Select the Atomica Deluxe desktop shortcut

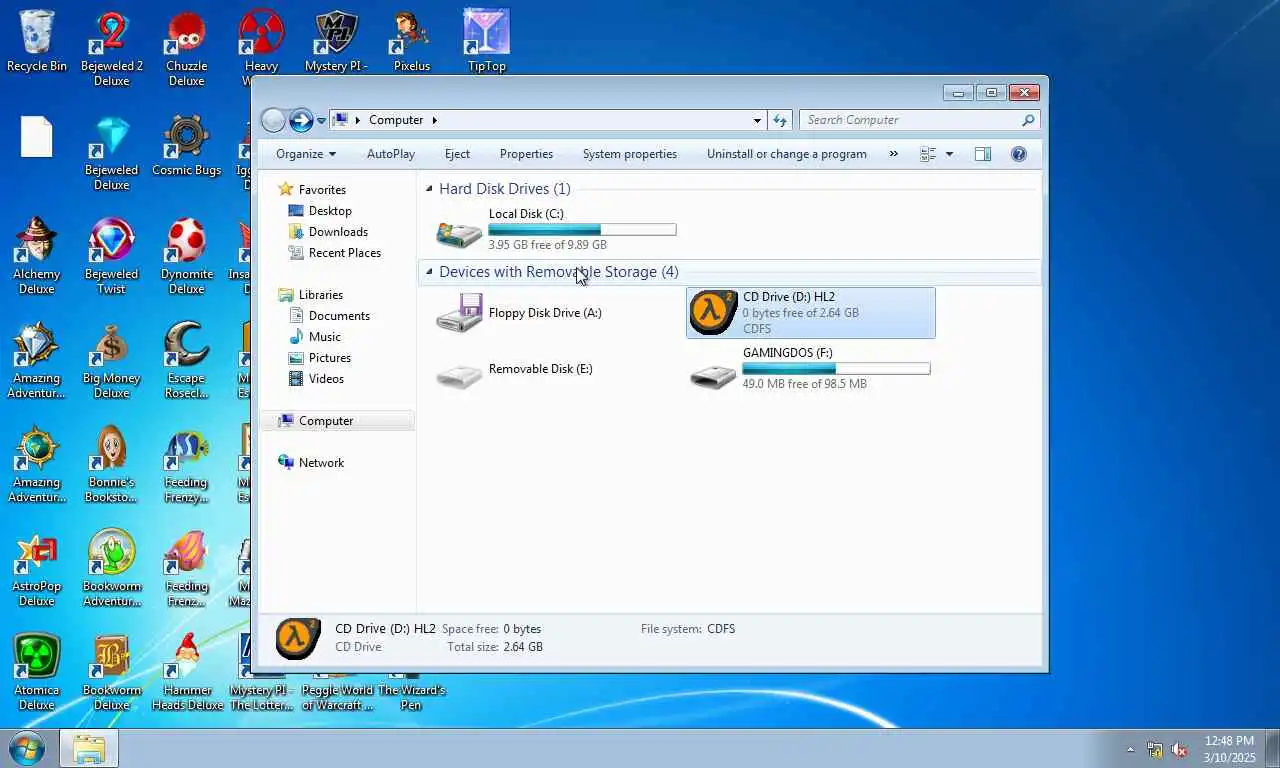[37, 672]
